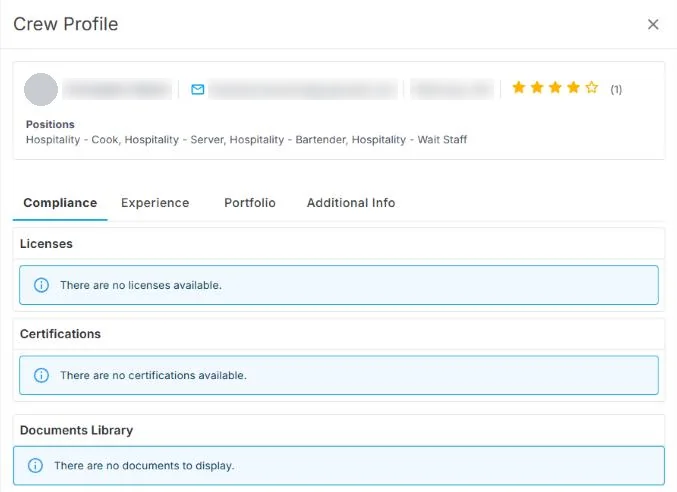Click the Documents Library heading
The width and height of the screenshot is (677, 492).
[x=76, y=430]
